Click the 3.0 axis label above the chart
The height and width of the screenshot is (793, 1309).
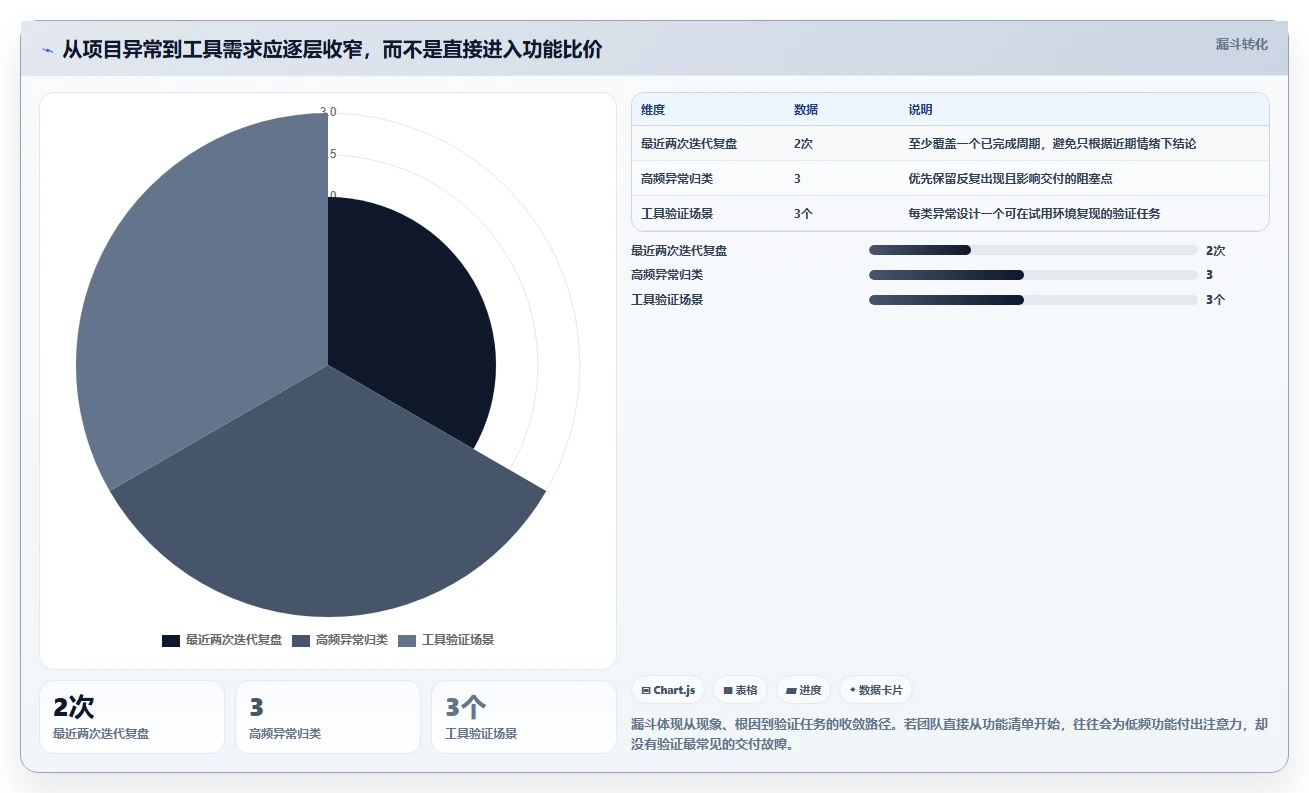pos(328,111)
